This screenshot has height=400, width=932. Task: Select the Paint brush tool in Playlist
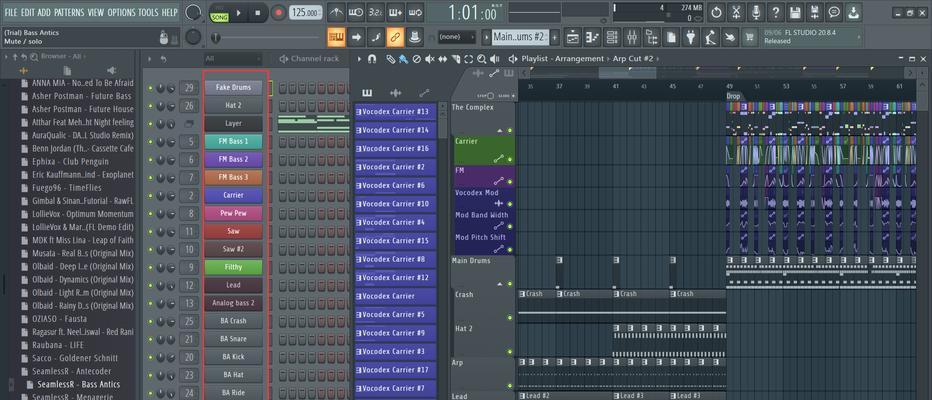tap(403, 59)
